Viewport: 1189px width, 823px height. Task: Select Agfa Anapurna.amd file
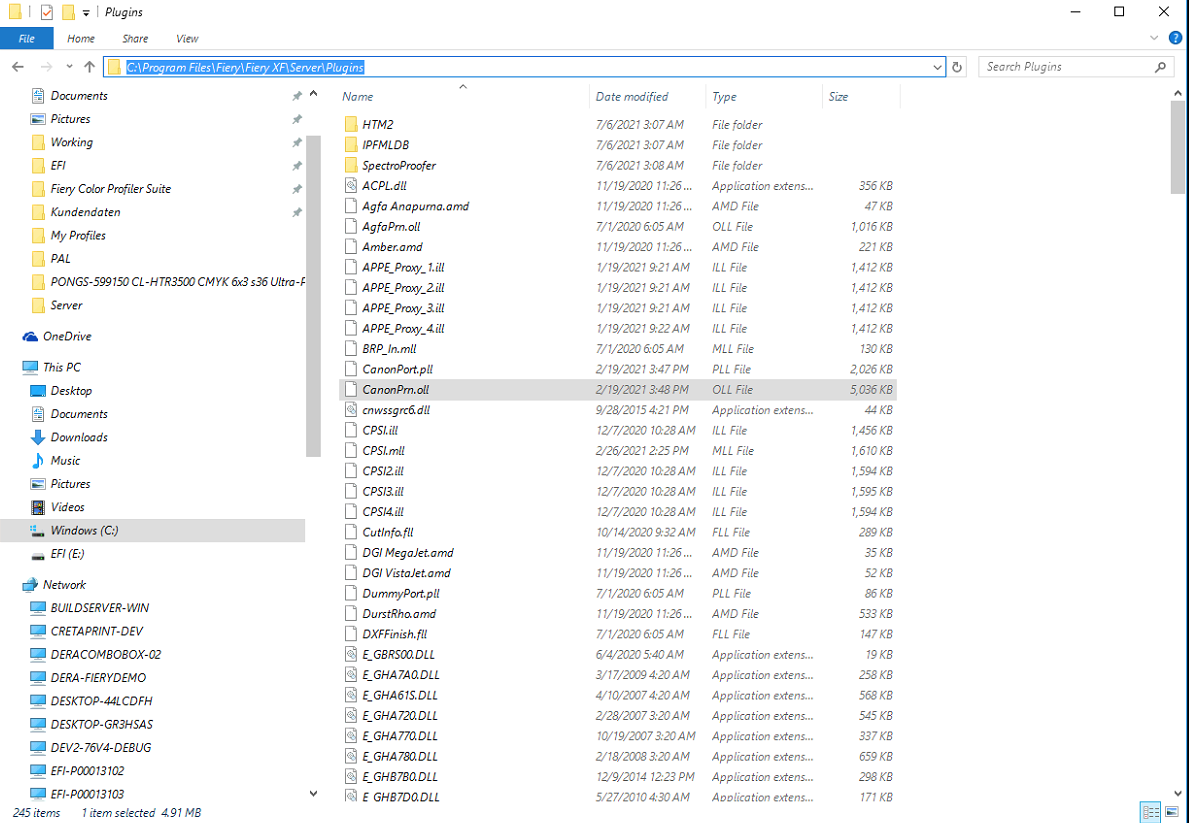[416, 206]
